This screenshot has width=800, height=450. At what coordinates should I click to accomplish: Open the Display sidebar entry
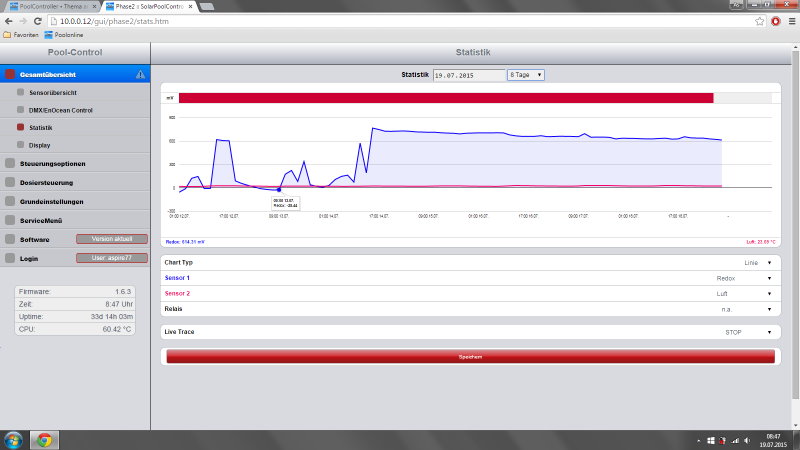[x=39, y=145]
